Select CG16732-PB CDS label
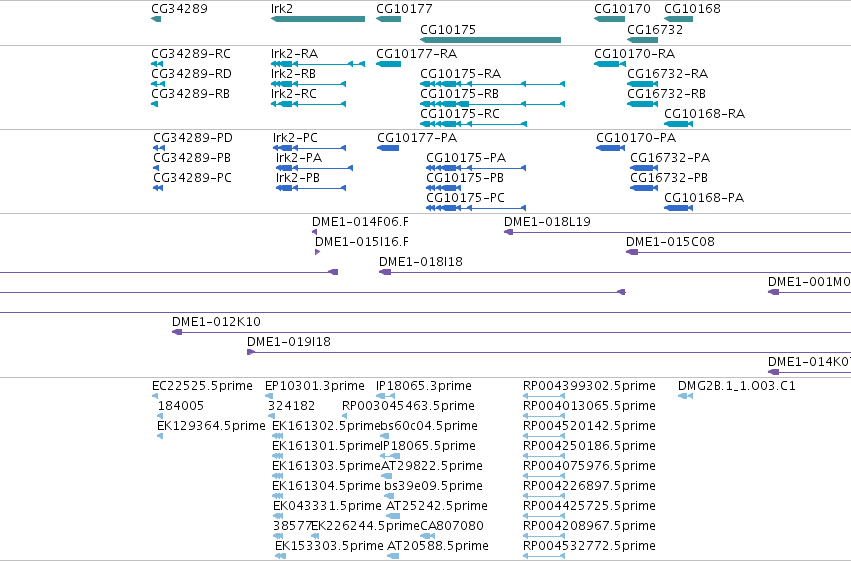851x561 pixels. tap(669, 178)
